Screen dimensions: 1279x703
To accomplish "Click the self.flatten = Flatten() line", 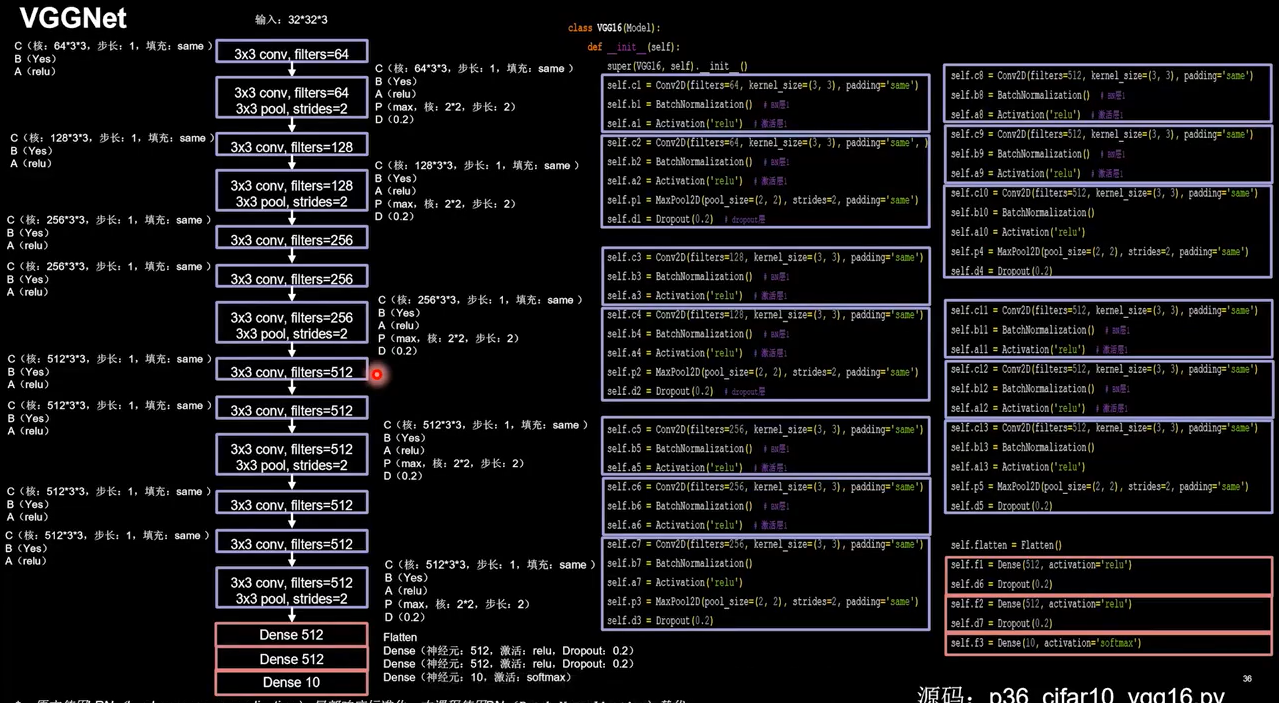I will 1006,546.
